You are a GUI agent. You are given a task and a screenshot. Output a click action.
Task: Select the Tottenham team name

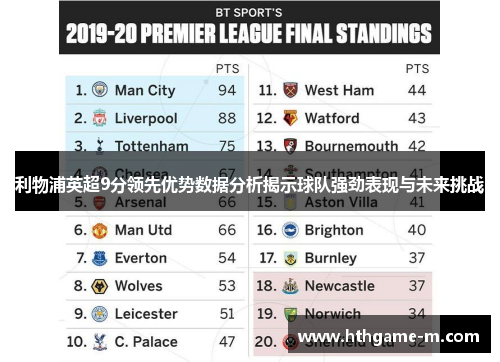click(152, 146)
